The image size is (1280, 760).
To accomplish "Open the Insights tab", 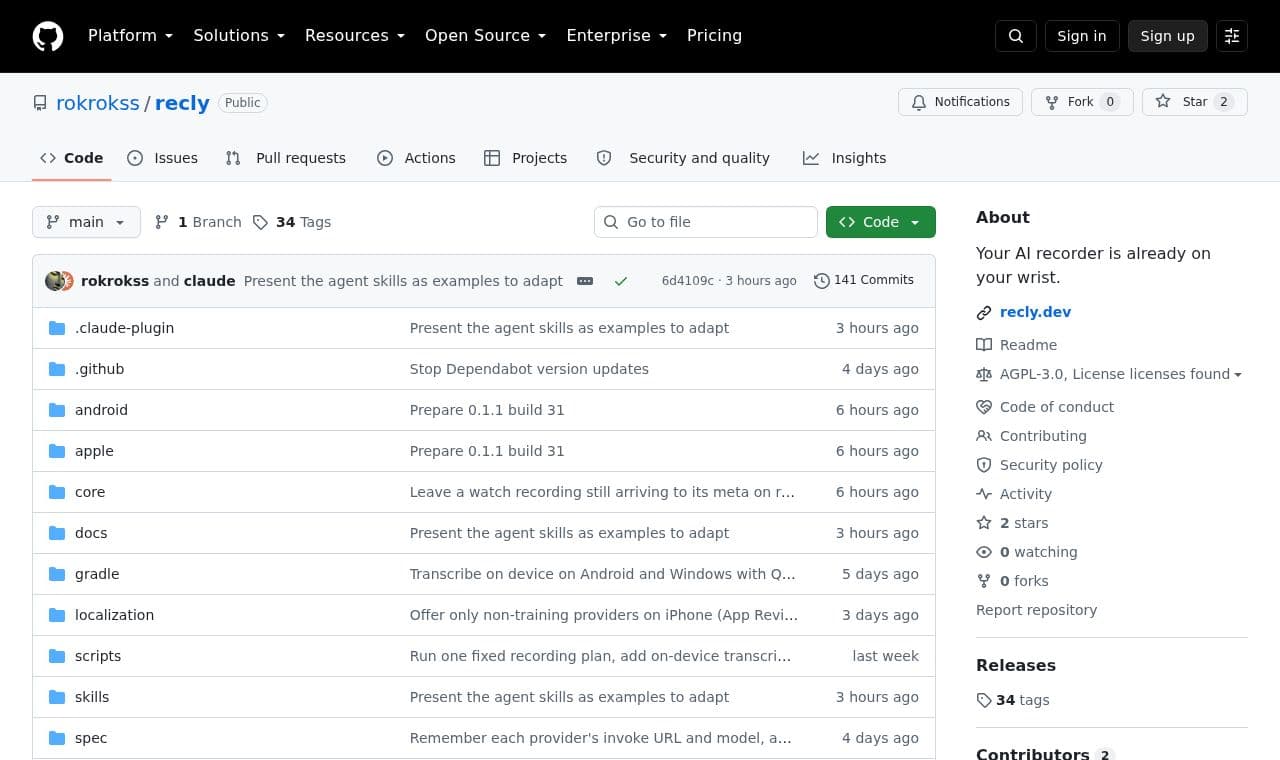I will [845, 158].
